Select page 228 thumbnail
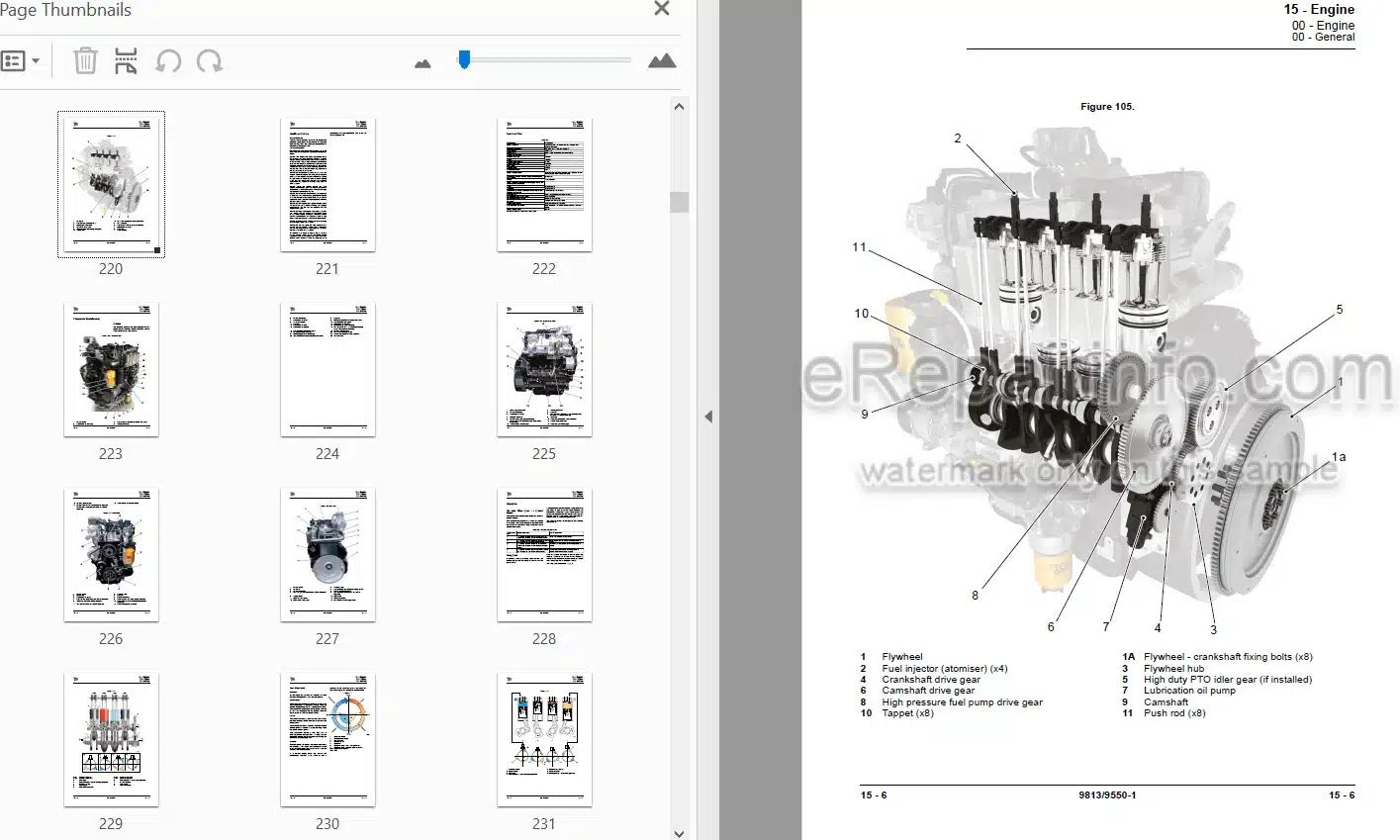This screenshot has height=840, width=1400. click(x=544, y=554)
